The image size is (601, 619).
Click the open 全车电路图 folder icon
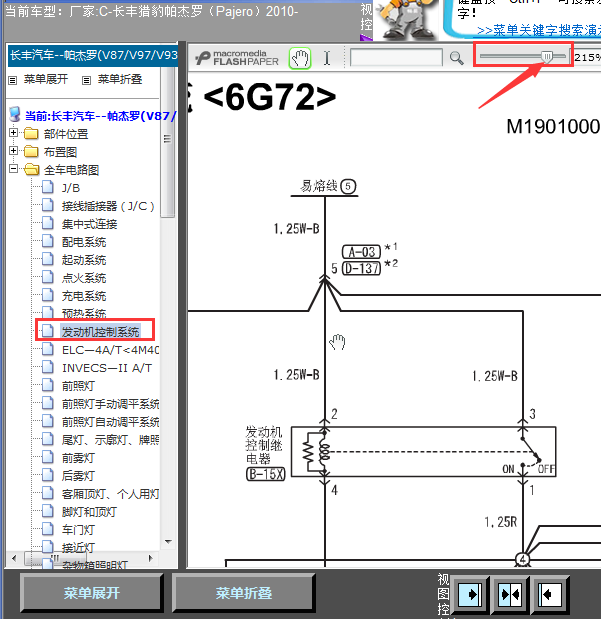point(31,170)
